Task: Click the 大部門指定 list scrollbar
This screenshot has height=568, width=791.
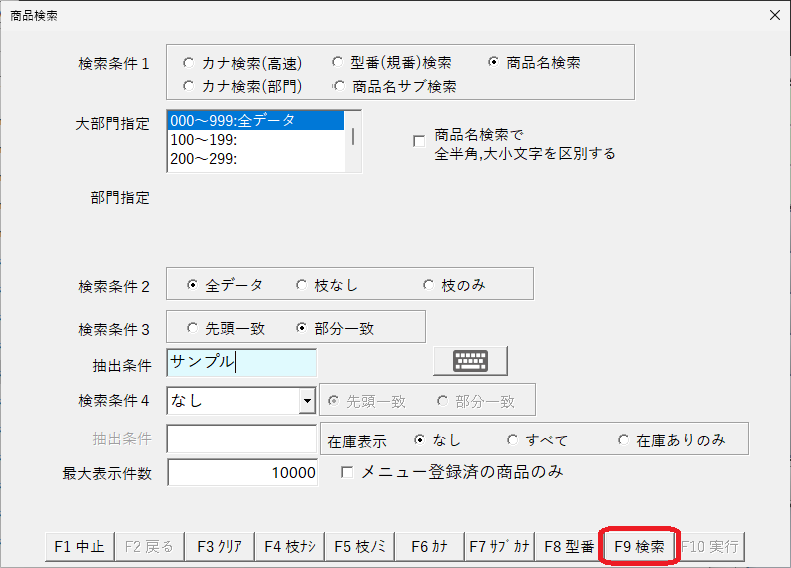Action: click(353, 140)
